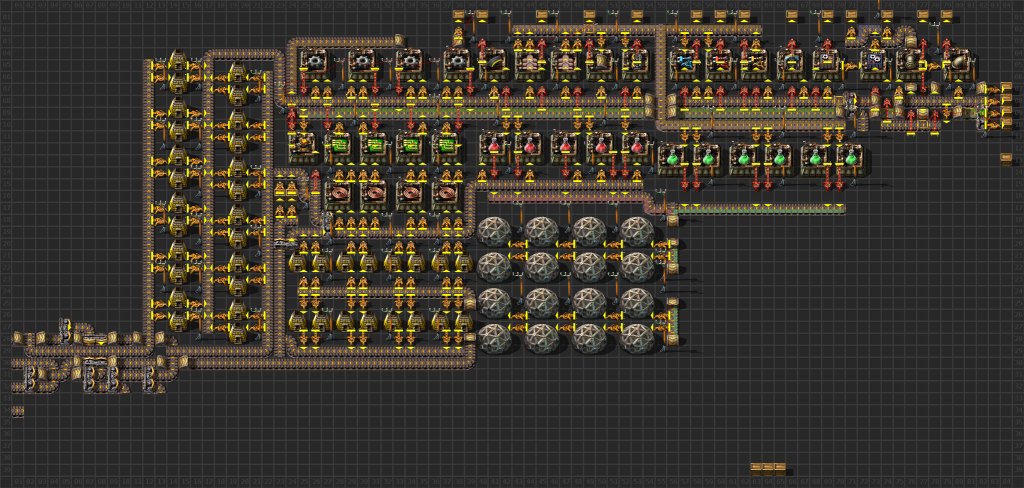Open the rightmost pipe assembler in top row
The width and height of the screenshot is (1024, 488).
pos(957,62)
